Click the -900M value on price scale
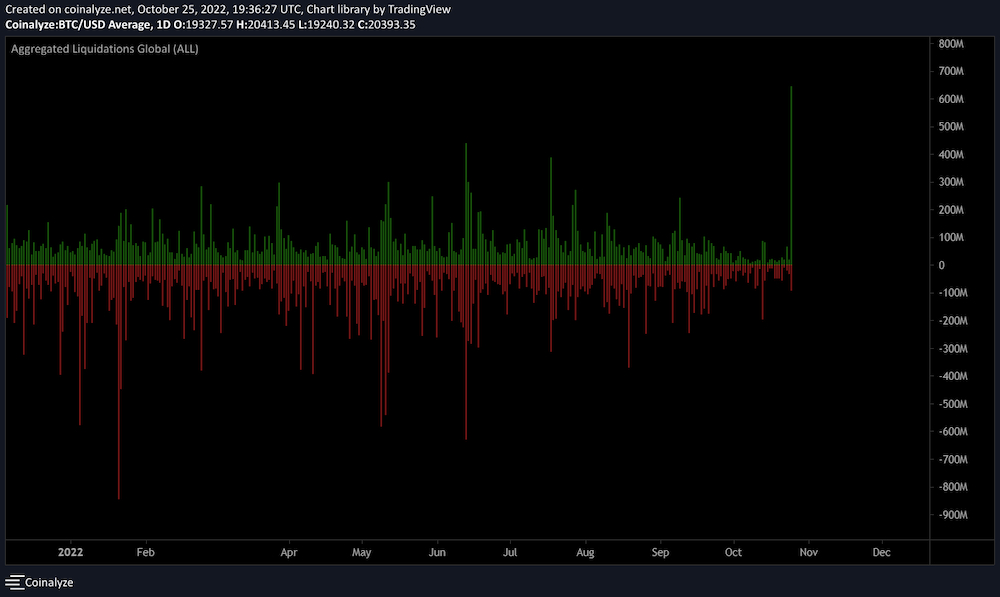This screenshot has height=597, width=1000. tap(950, 515)
